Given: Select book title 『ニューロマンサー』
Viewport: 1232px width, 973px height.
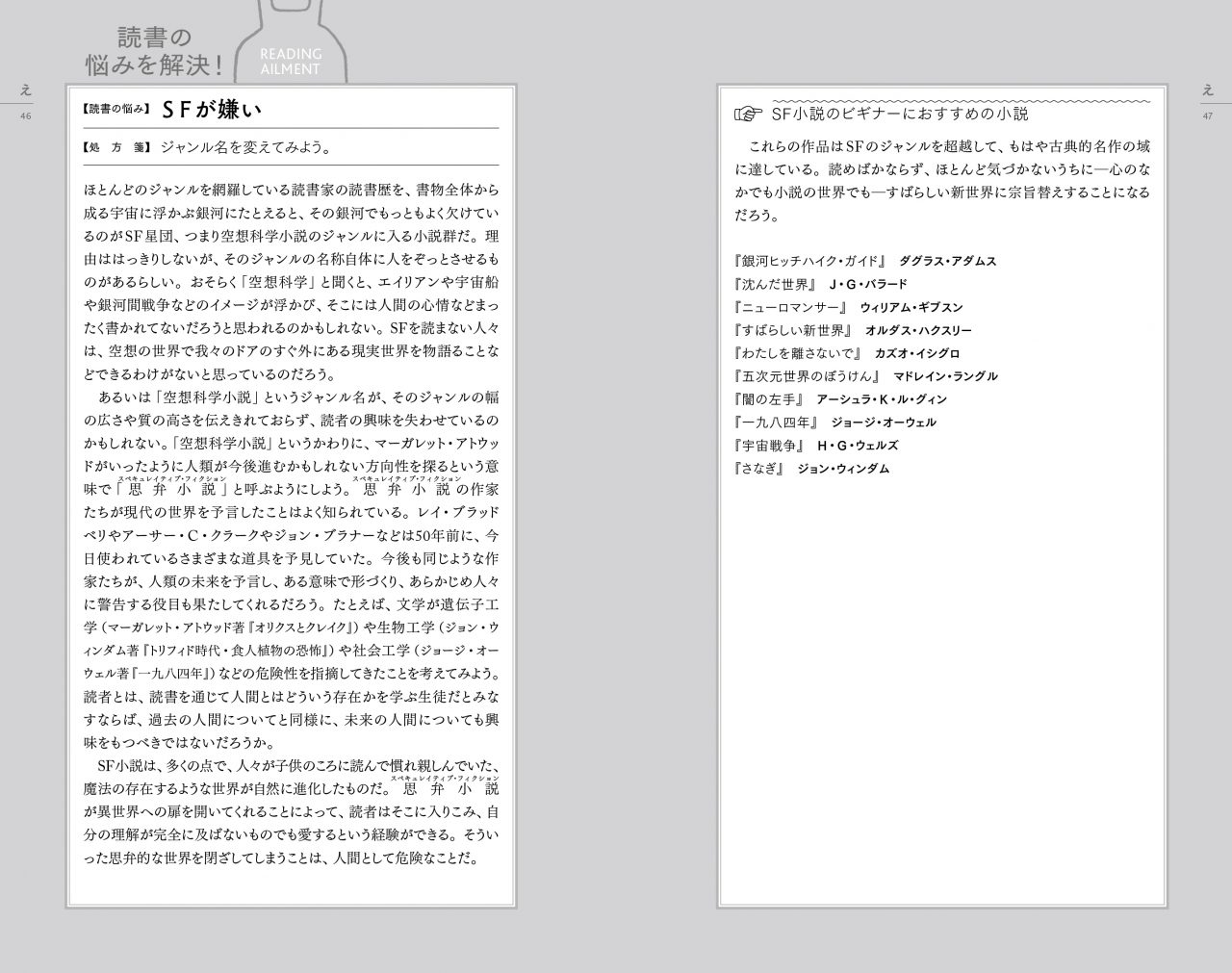Looking at the screenshot, I should [x=790, y=307].
